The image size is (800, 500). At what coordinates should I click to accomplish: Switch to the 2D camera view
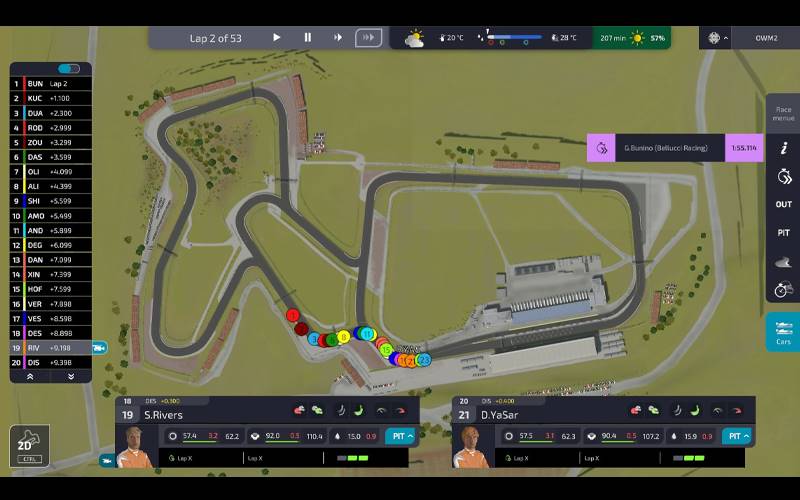29,446
